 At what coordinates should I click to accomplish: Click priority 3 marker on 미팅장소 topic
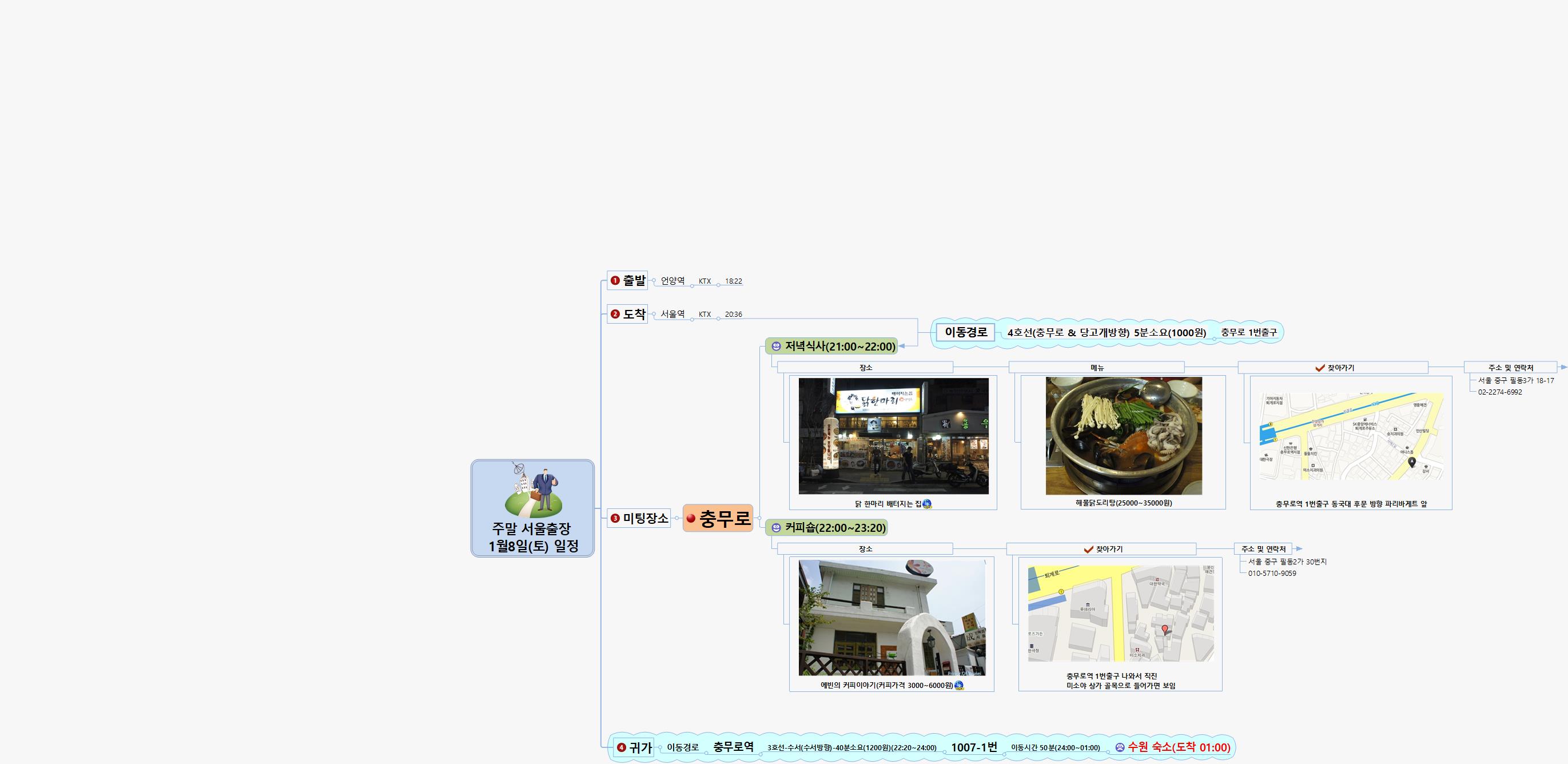point(615,518)
